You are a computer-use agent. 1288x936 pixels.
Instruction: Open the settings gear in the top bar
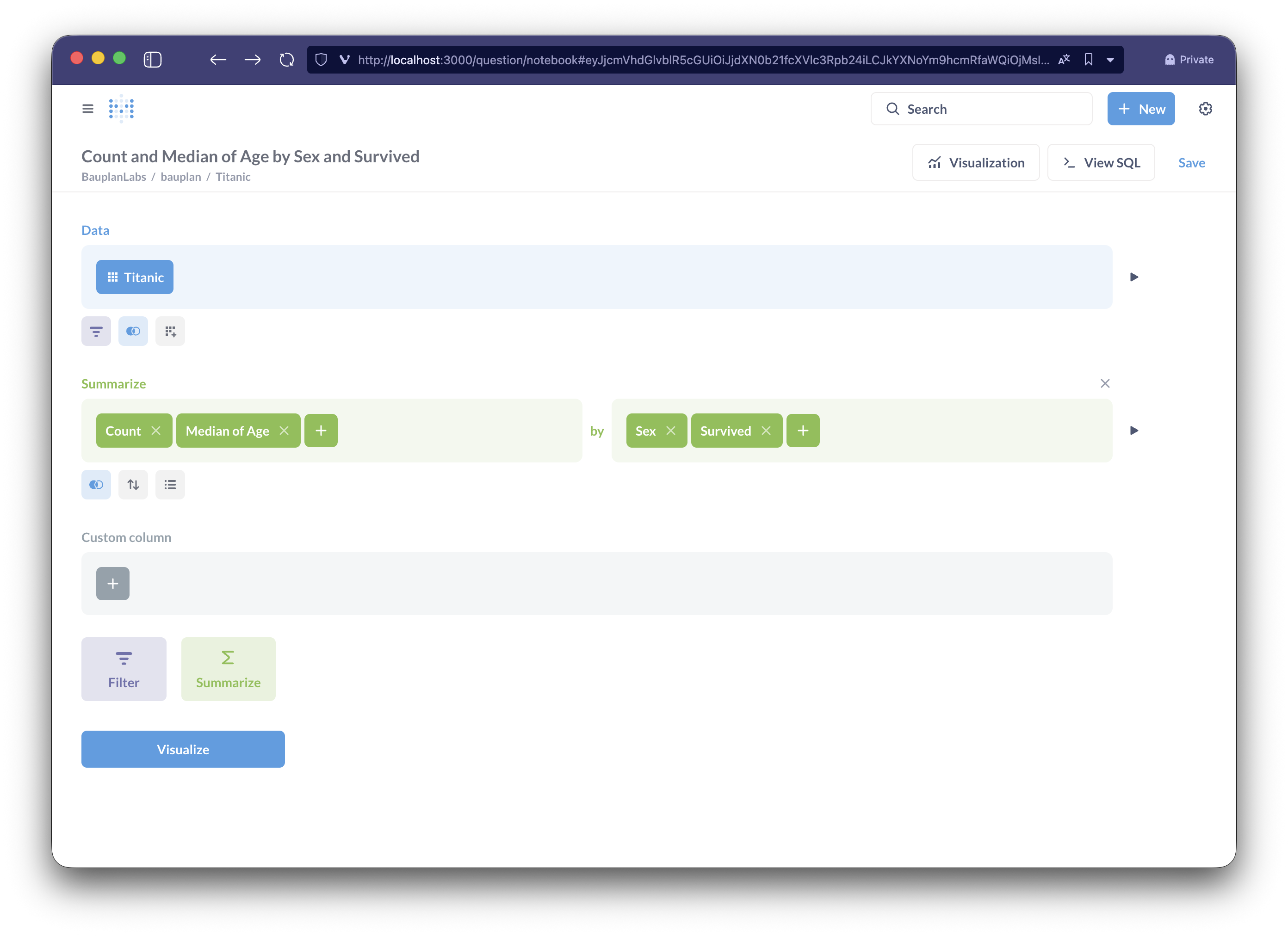tap(1205, 109)
